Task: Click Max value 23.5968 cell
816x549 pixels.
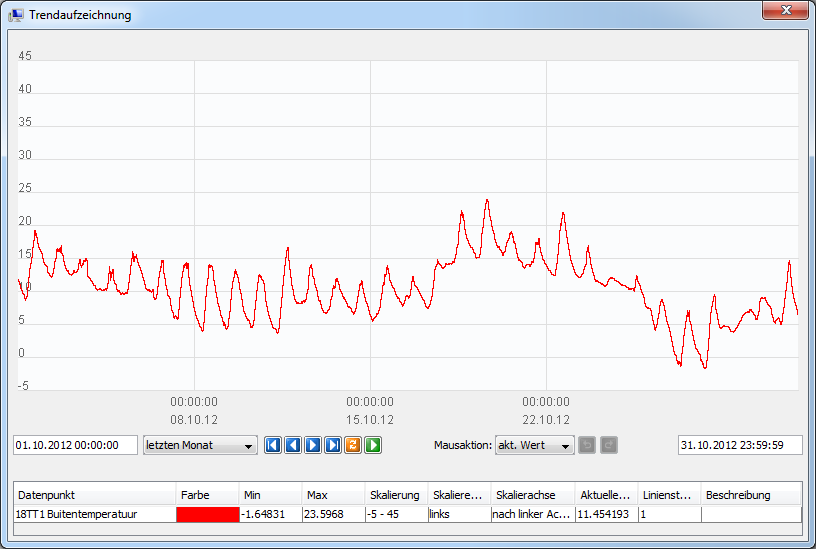Action: (334, 514)
